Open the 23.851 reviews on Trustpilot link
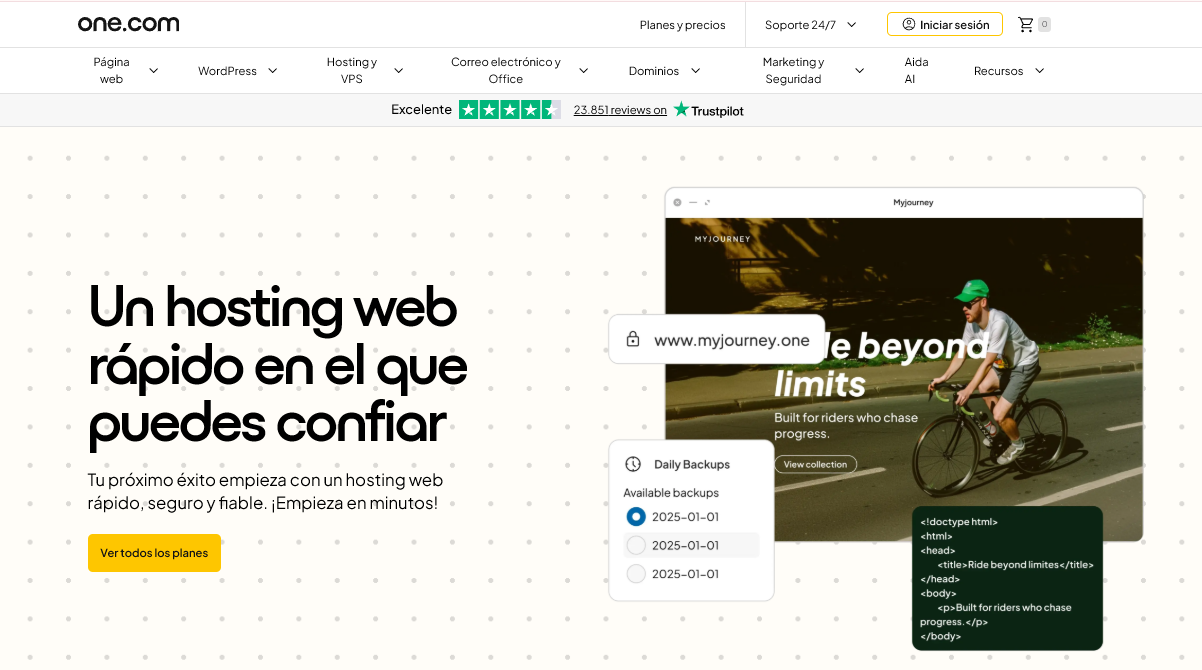This screenshot has height=670, width=1202. 619,110
